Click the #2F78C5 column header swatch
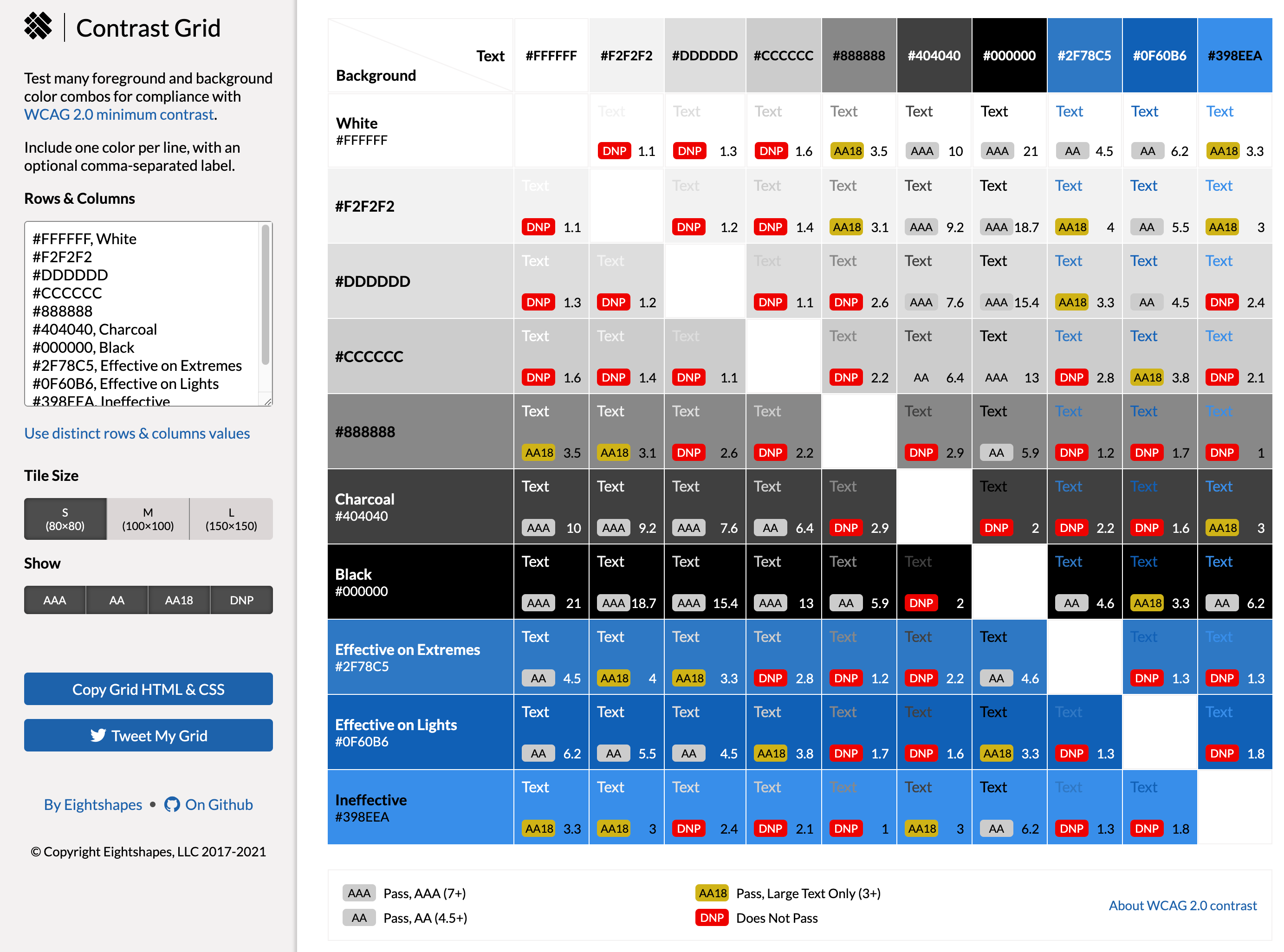The height and width of the screenshot is (952, 1284). coord(1084,55)
